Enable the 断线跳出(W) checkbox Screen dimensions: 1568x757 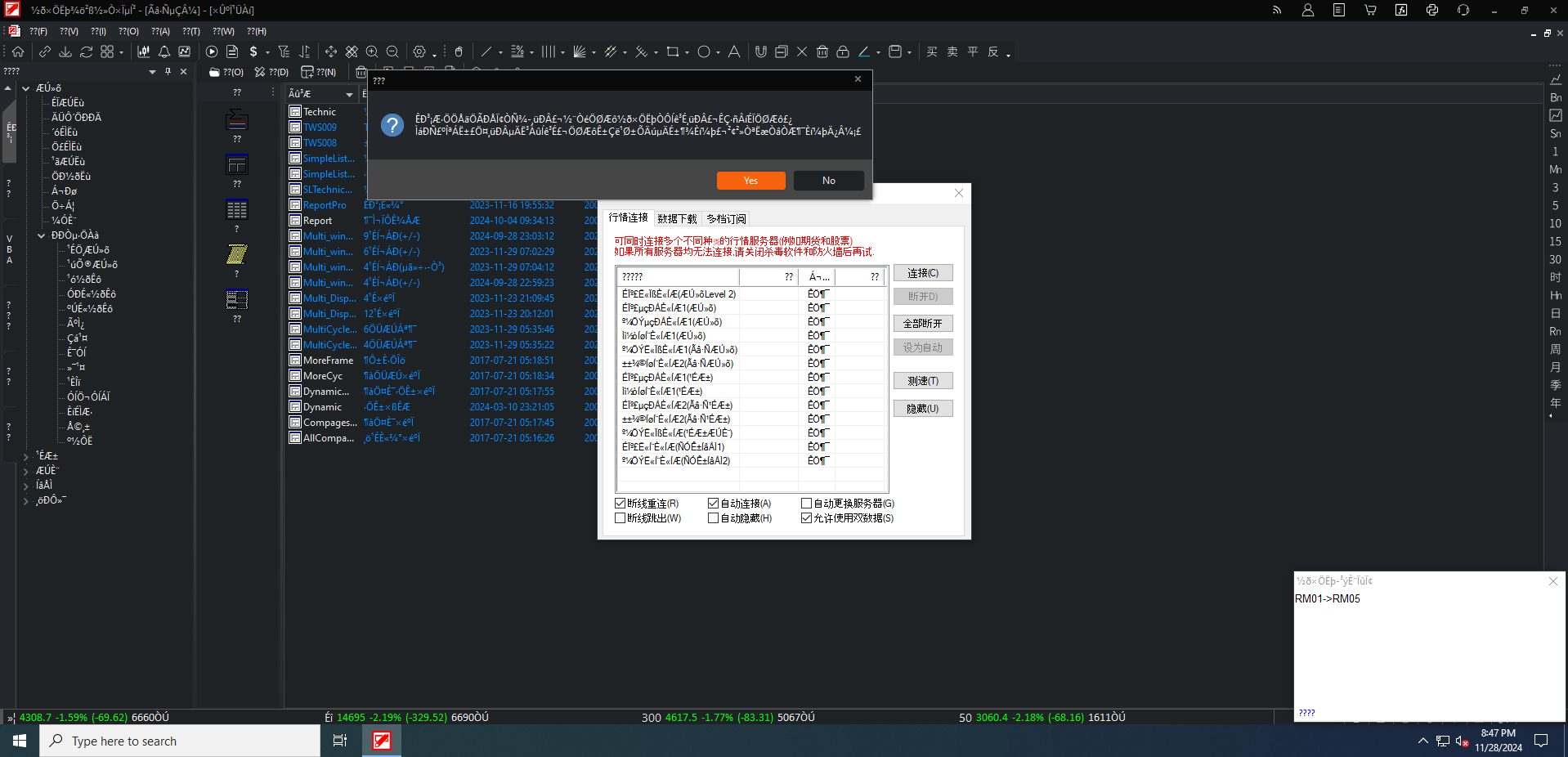[620, 518]
